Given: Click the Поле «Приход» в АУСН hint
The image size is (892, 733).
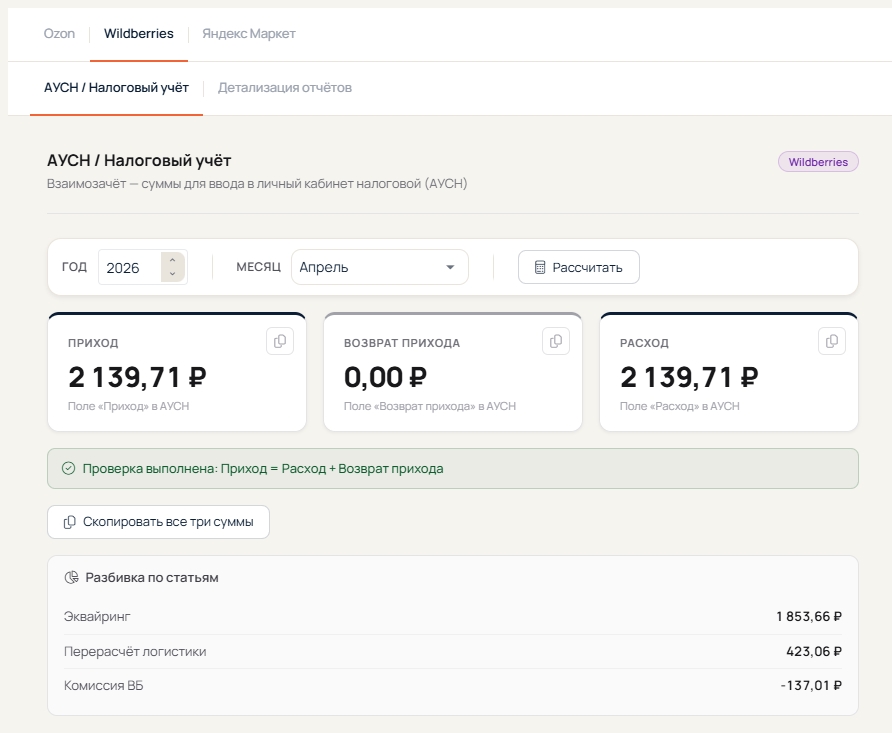Looking at the screenshot, I should pos(129,406).
